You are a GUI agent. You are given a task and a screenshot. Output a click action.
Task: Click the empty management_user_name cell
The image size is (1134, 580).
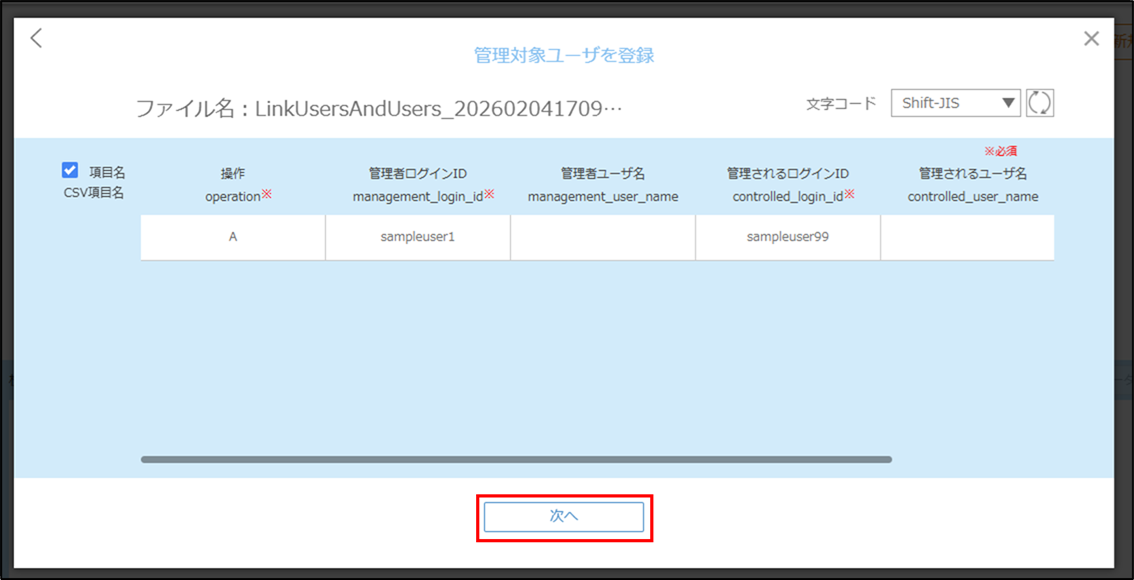(x=603, y=237)
